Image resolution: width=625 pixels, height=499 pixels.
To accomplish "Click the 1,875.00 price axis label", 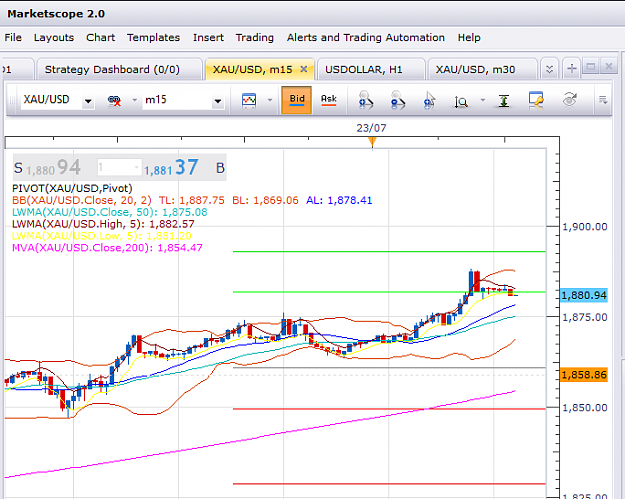I will coord(585,317).
